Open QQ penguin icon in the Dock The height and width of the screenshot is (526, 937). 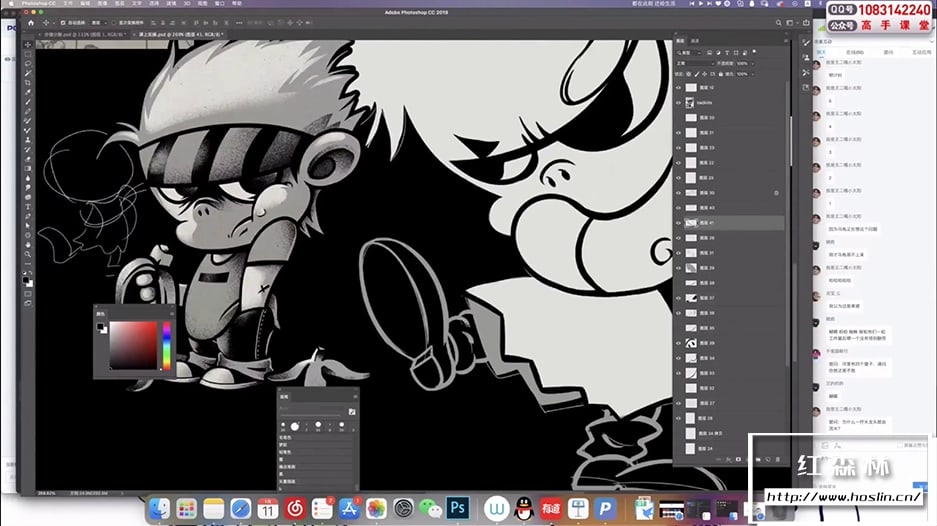coord(524,509)
